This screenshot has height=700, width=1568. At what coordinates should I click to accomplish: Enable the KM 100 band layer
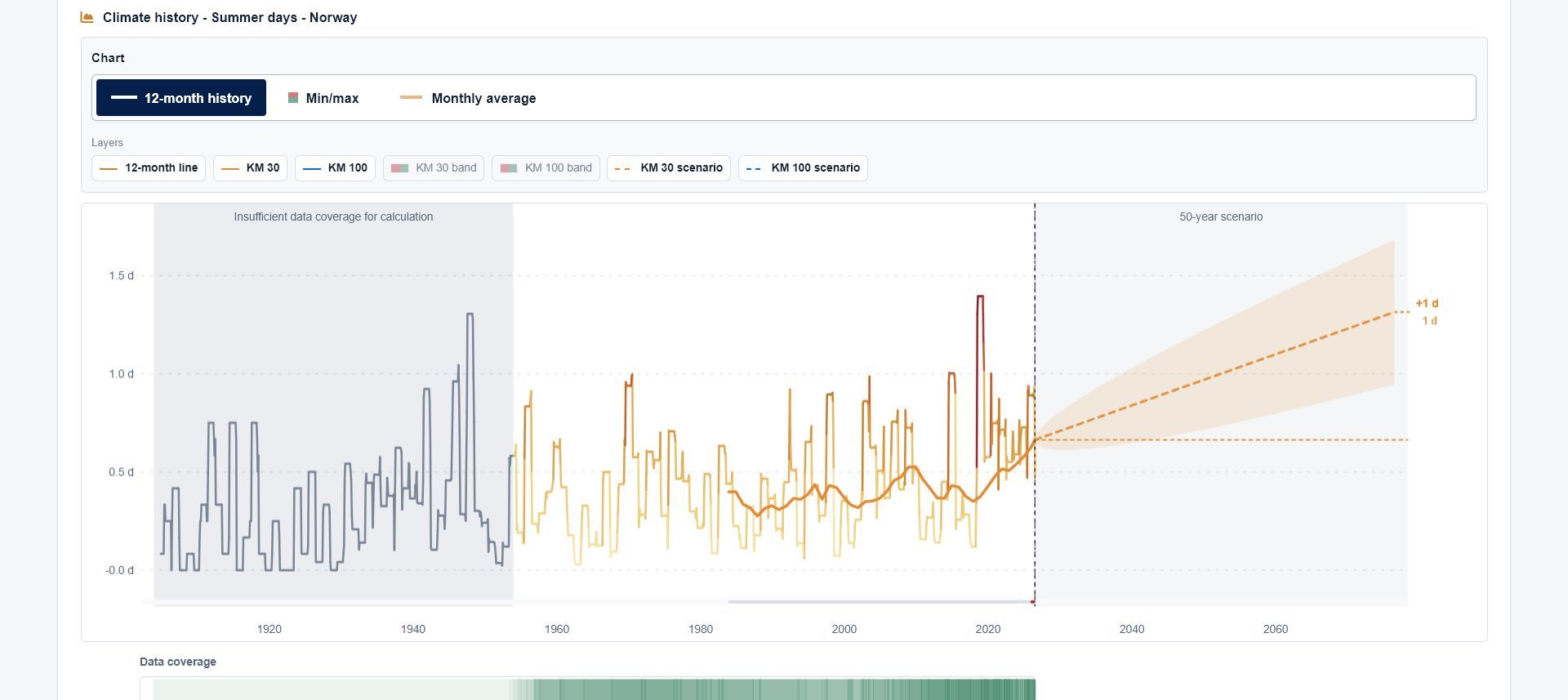[x=546, y=168]
